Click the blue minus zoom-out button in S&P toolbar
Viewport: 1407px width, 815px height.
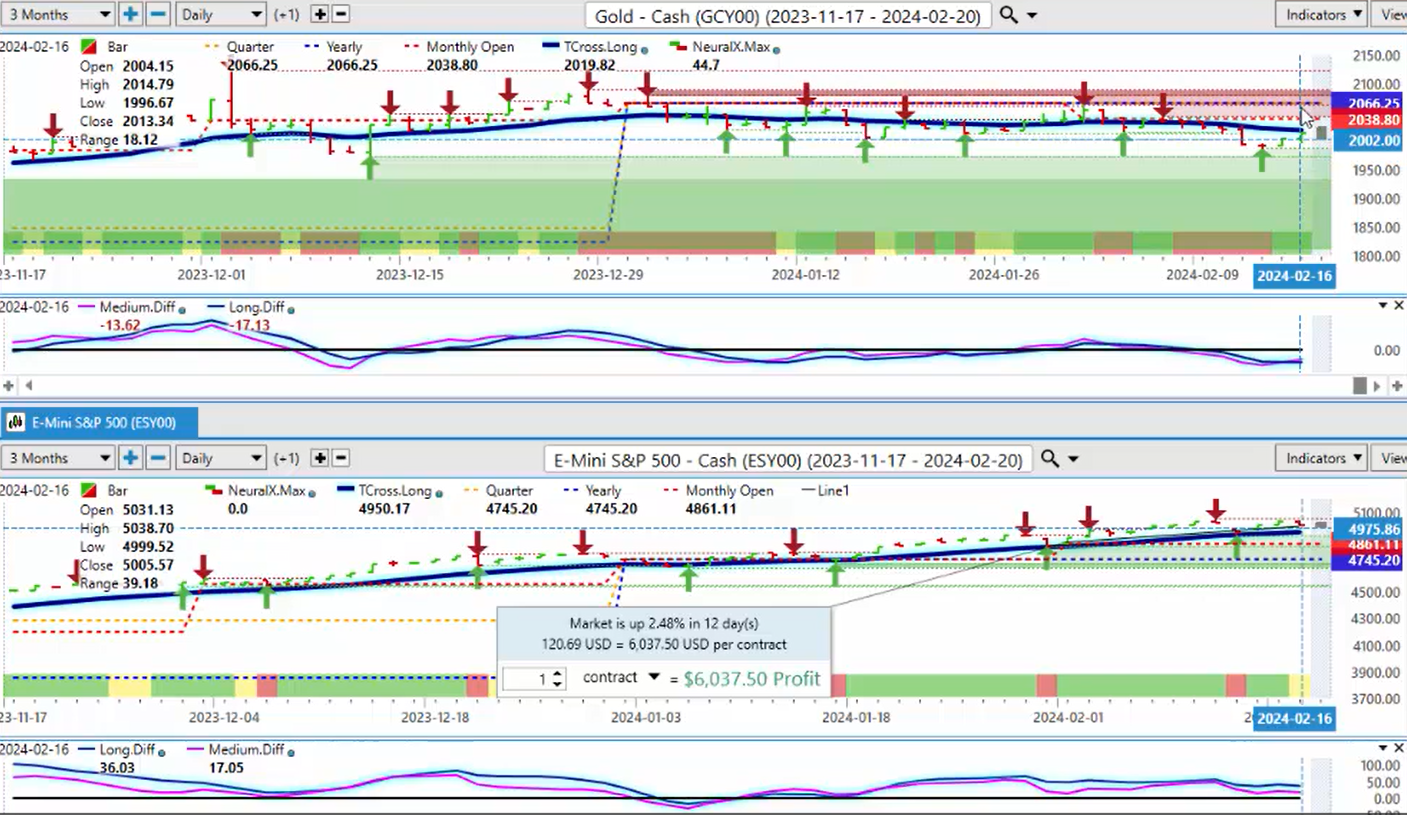click(x=158, y=458)
